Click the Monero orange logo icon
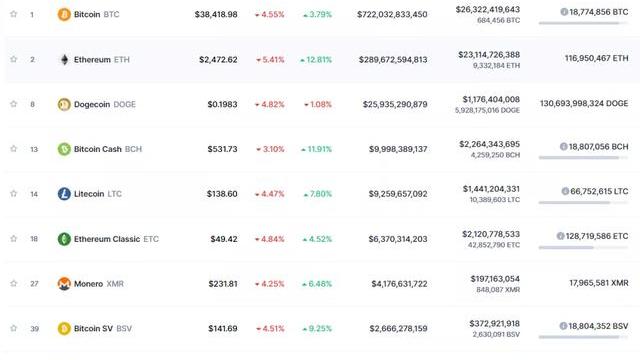This screenshot has height=360, width=640. pos(64,284)
